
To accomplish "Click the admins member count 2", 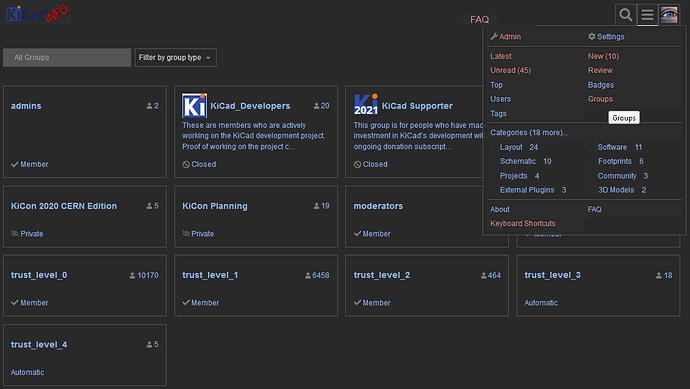I will pyautogui.click(x=153, y=106).
